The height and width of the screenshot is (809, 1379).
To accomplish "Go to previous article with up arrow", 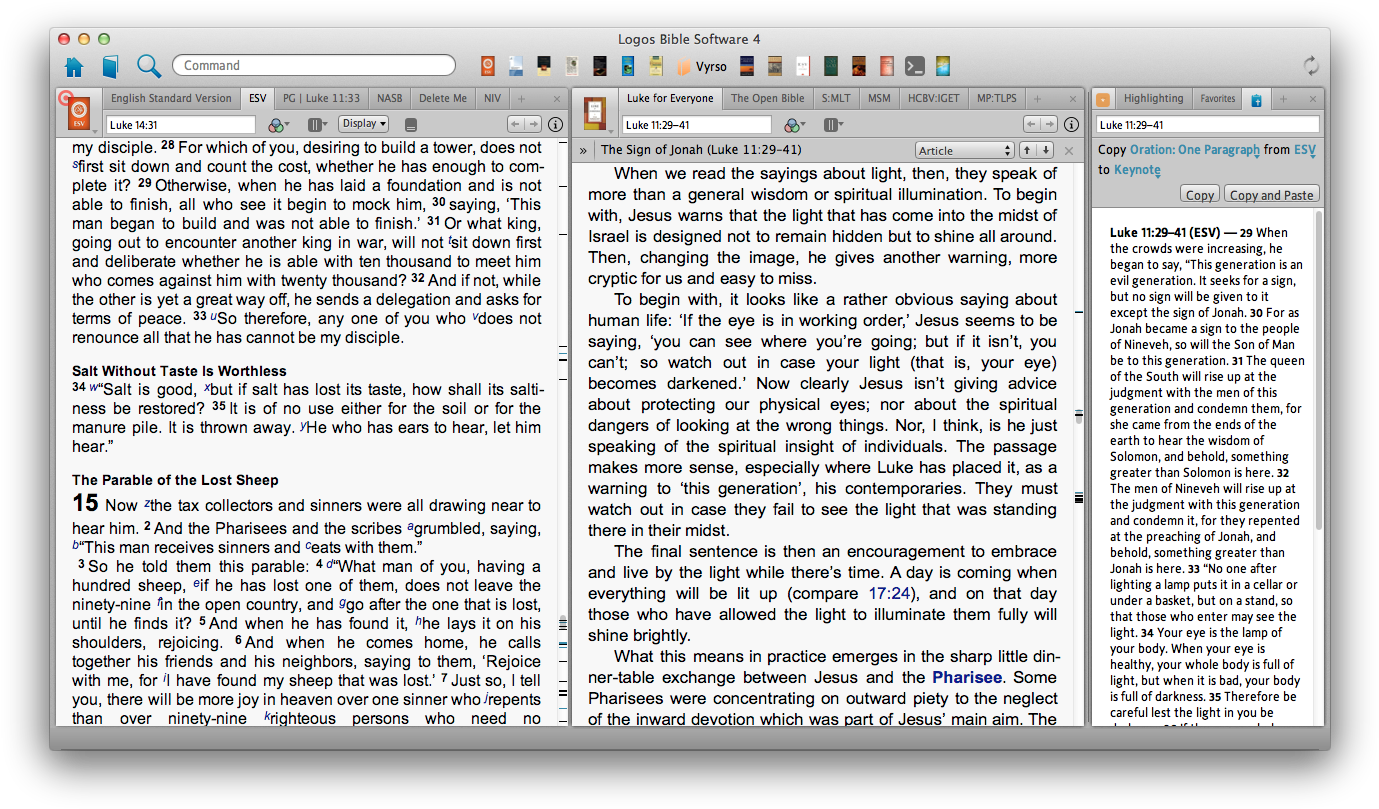I will (1026, 151).
